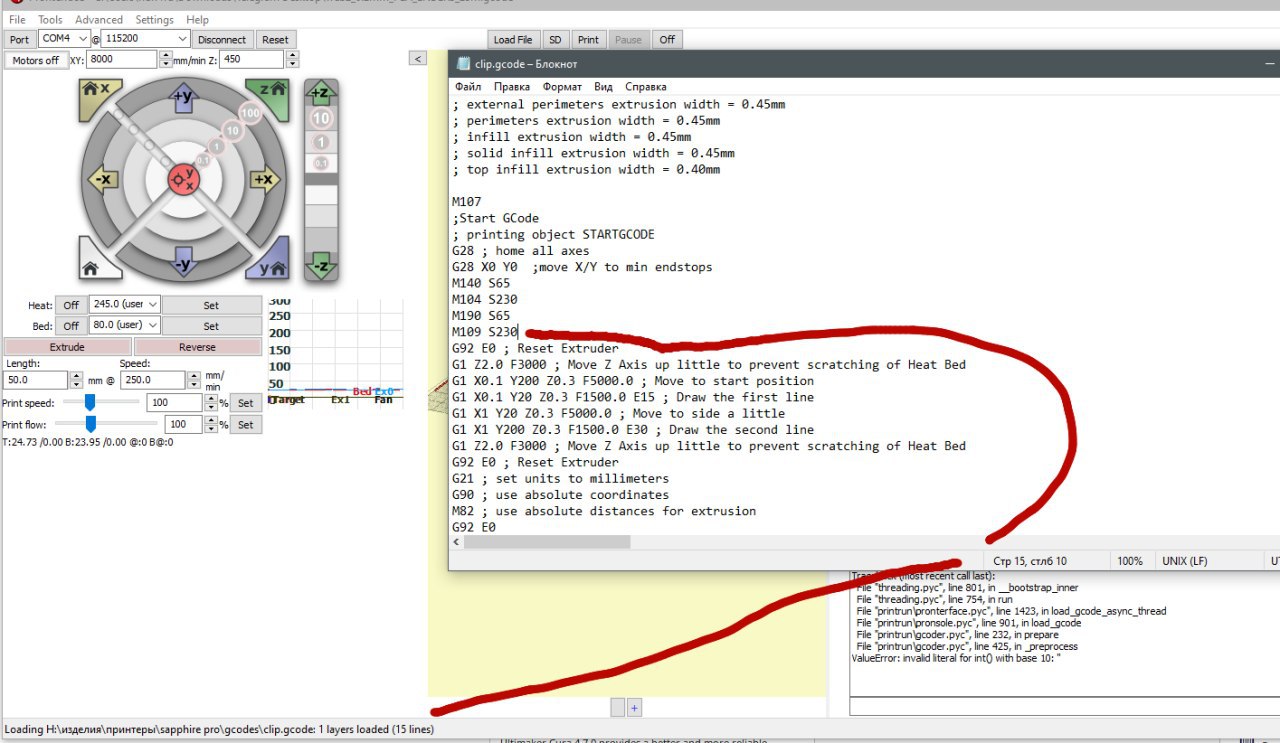Open Pronterface File menu
This screenshot has height=743, width=1280.
coord(17,19)
